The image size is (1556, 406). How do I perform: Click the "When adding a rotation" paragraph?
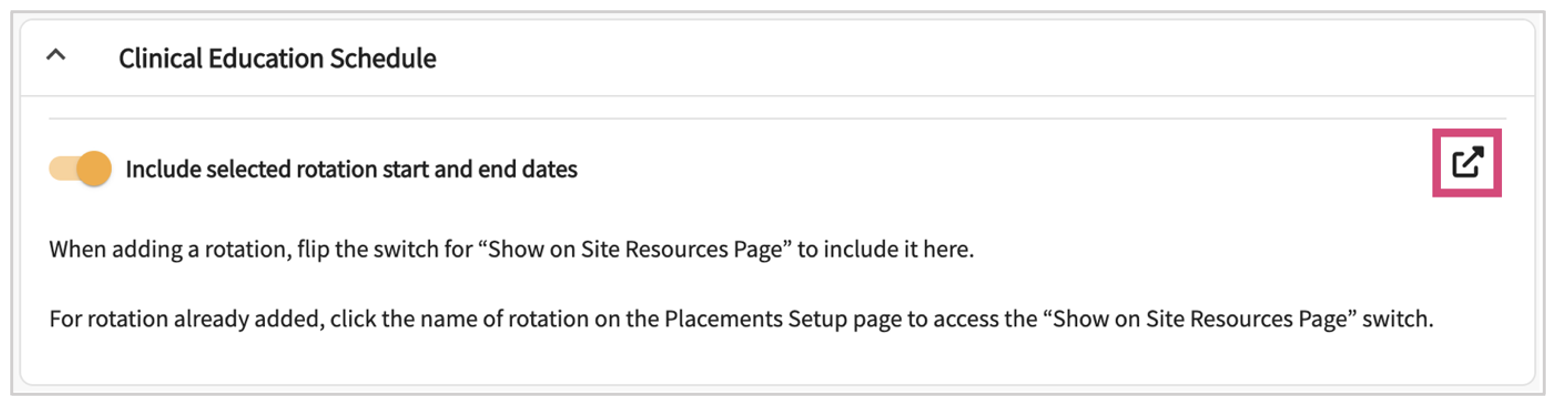click(510, 249)
